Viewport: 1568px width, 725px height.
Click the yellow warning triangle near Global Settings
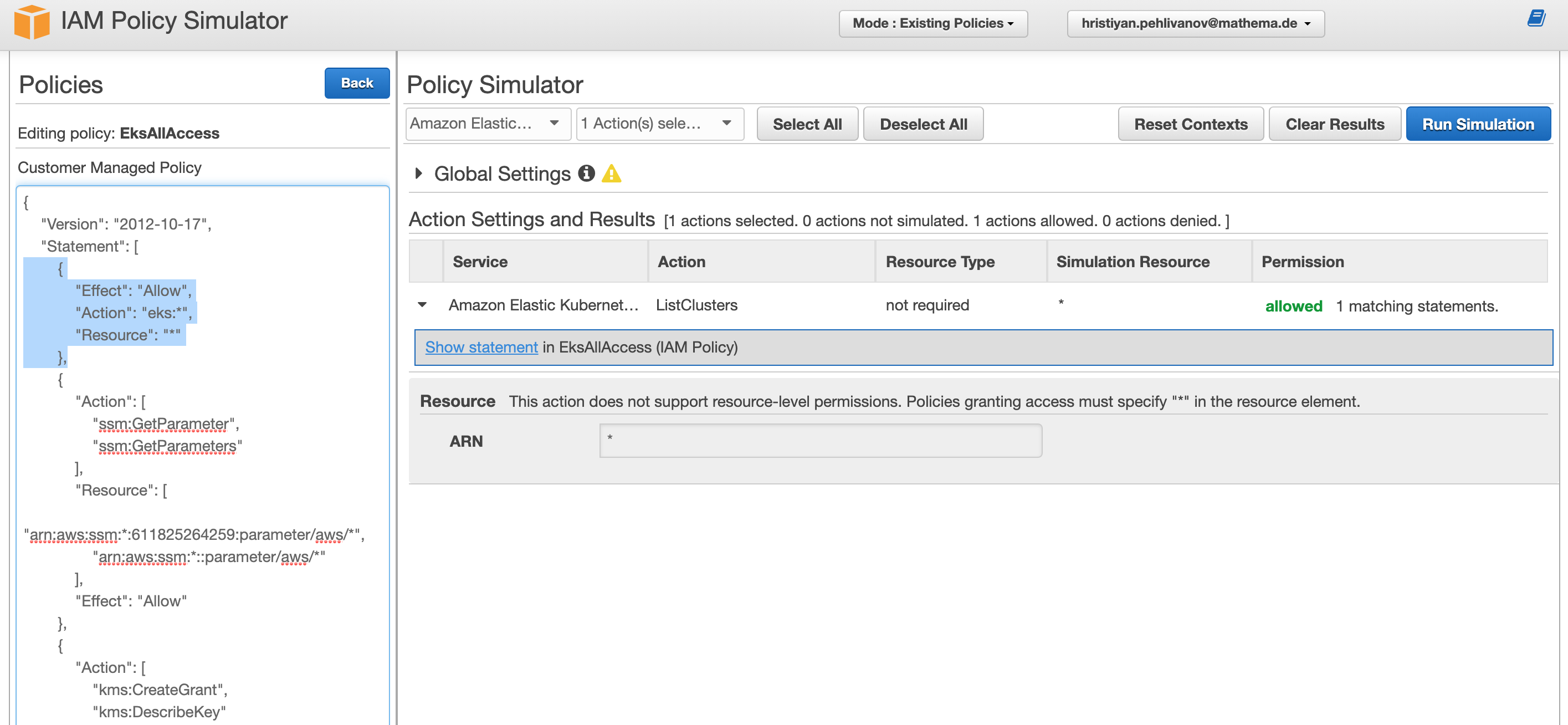tap(612, 175)
